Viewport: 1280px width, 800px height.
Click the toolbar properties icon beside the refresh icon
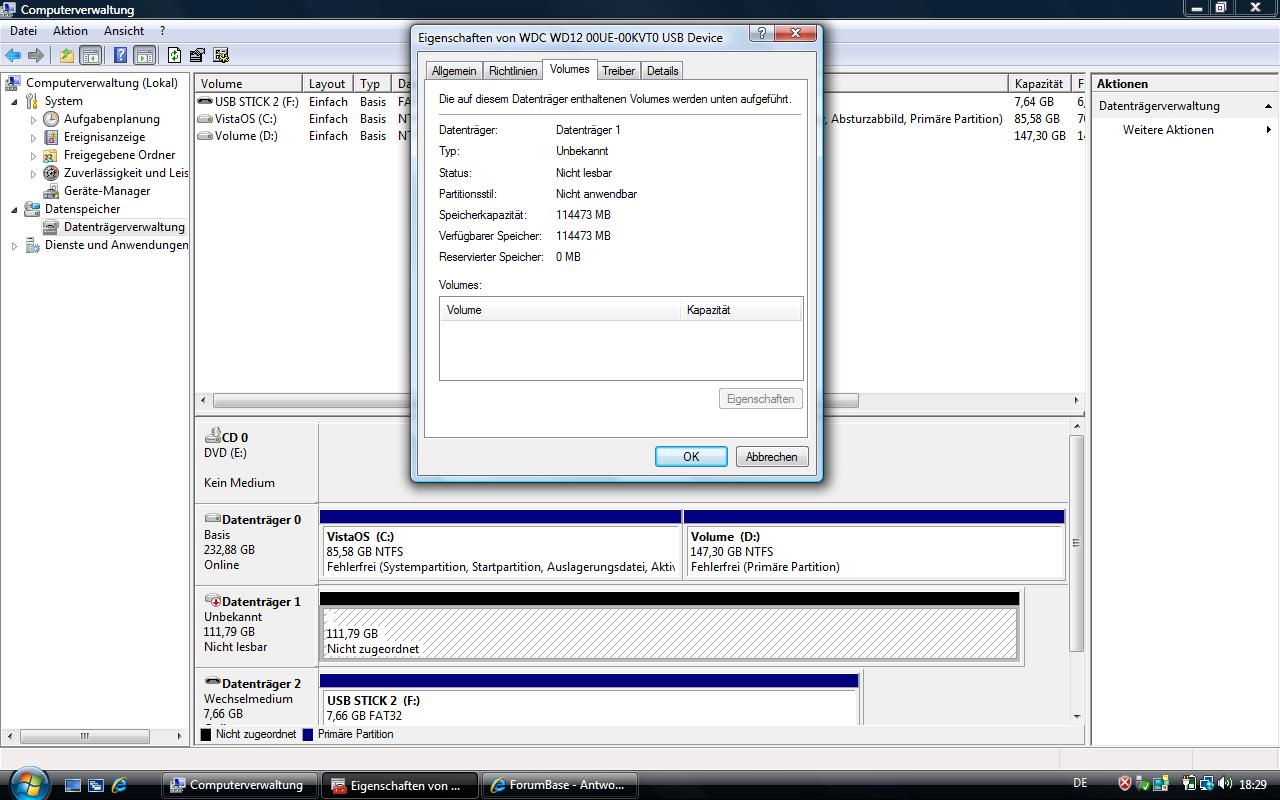coord(197,56)
